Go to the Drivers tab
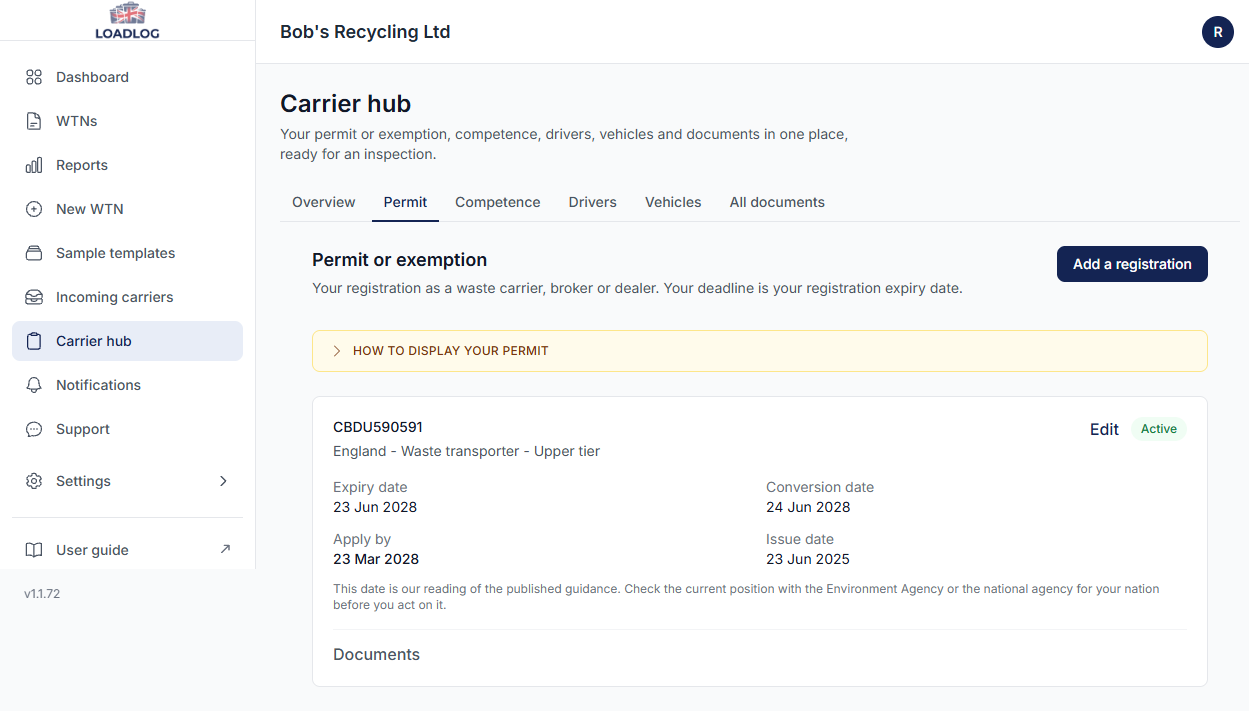Image resolution: width=1249 pixels, height=711 pixels. (593, 202)
